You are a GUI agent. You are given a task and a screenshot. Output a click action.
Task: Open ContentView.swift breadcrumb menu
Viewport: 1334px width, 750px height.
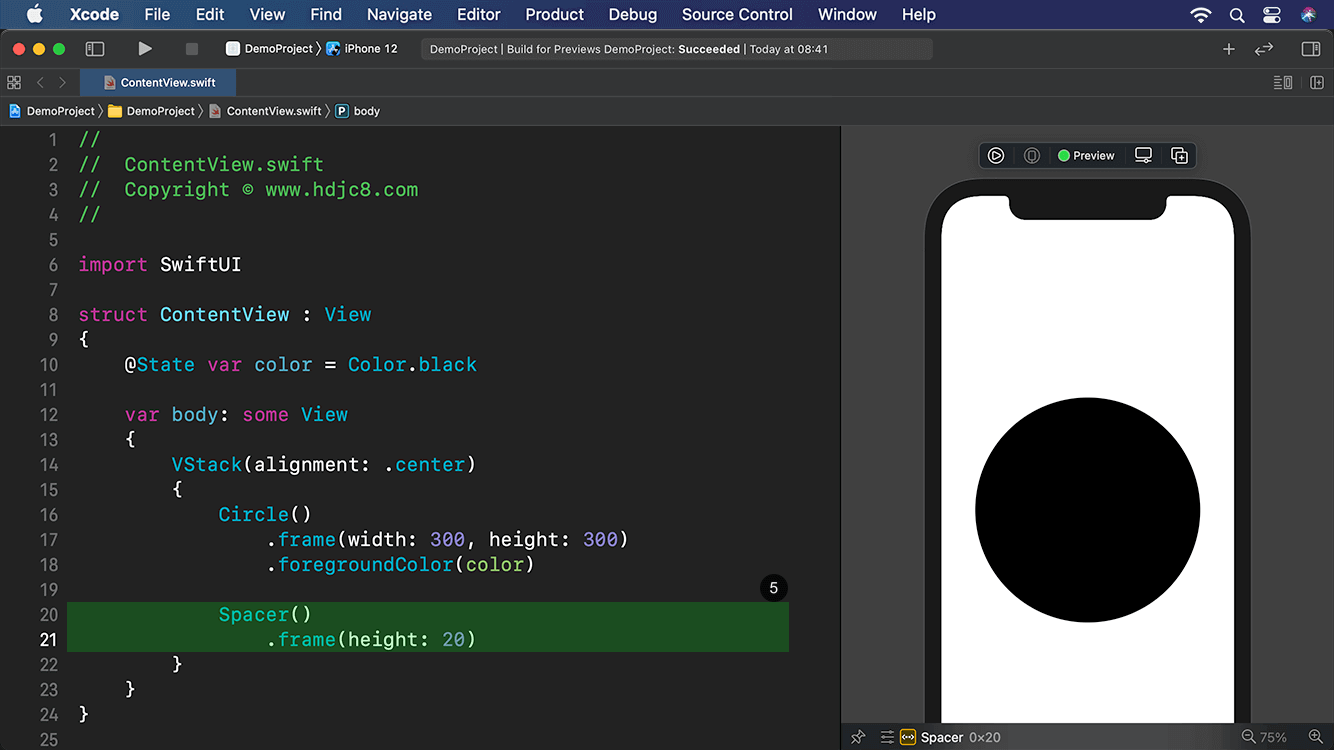pos(266,111)
